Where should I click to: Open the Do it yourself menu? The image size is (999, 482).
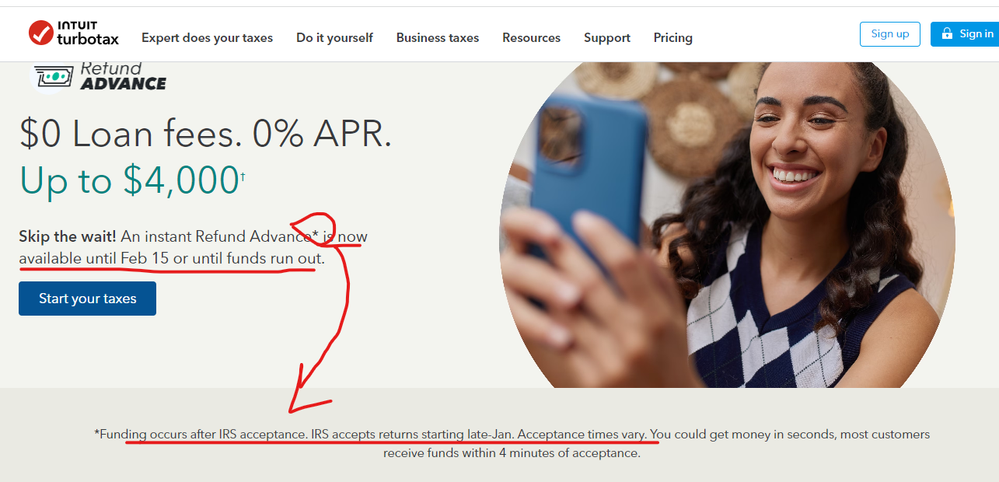click(334, 38)
